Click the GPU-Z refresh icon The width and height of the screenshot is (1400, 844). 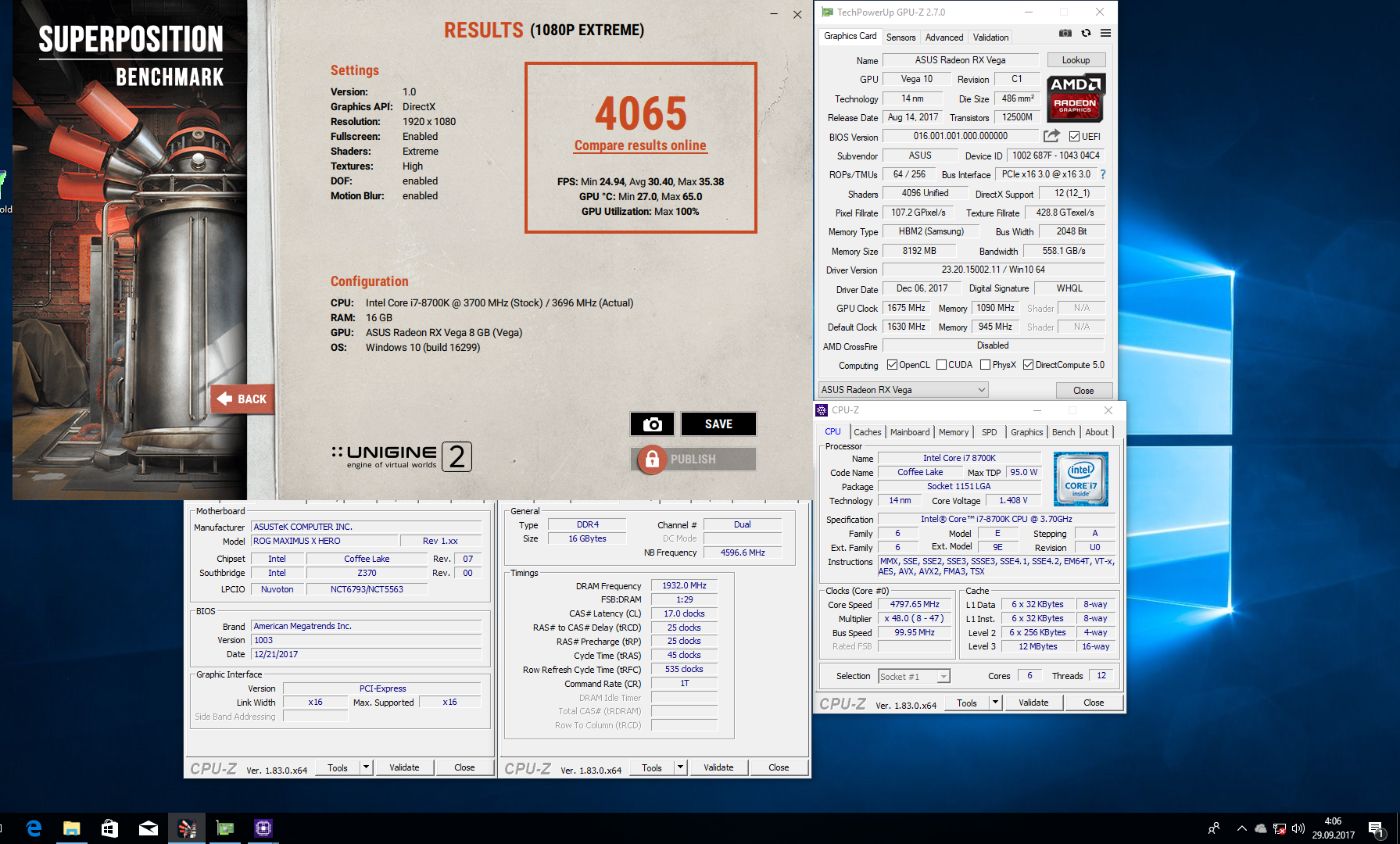[x=1086, y=33]
